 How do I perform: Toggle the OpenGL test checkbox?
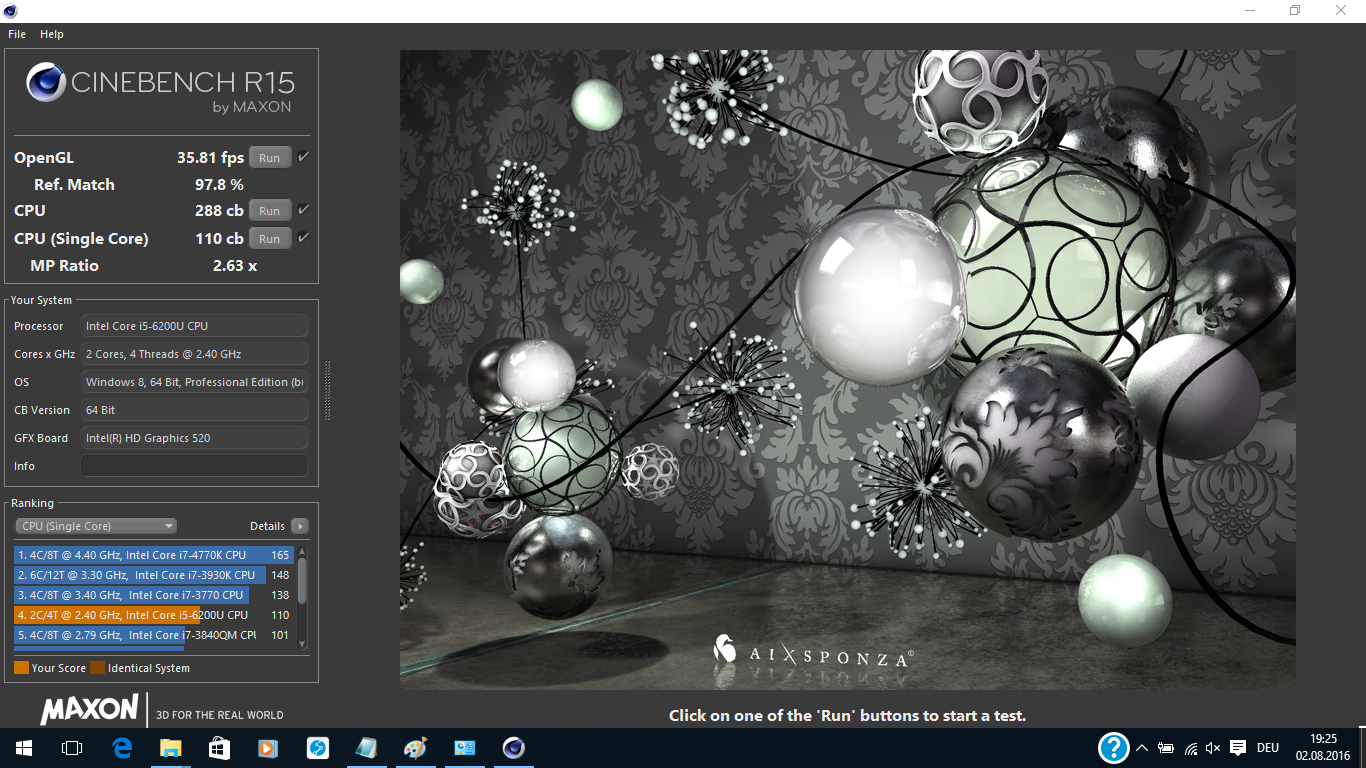click(303, 157)
